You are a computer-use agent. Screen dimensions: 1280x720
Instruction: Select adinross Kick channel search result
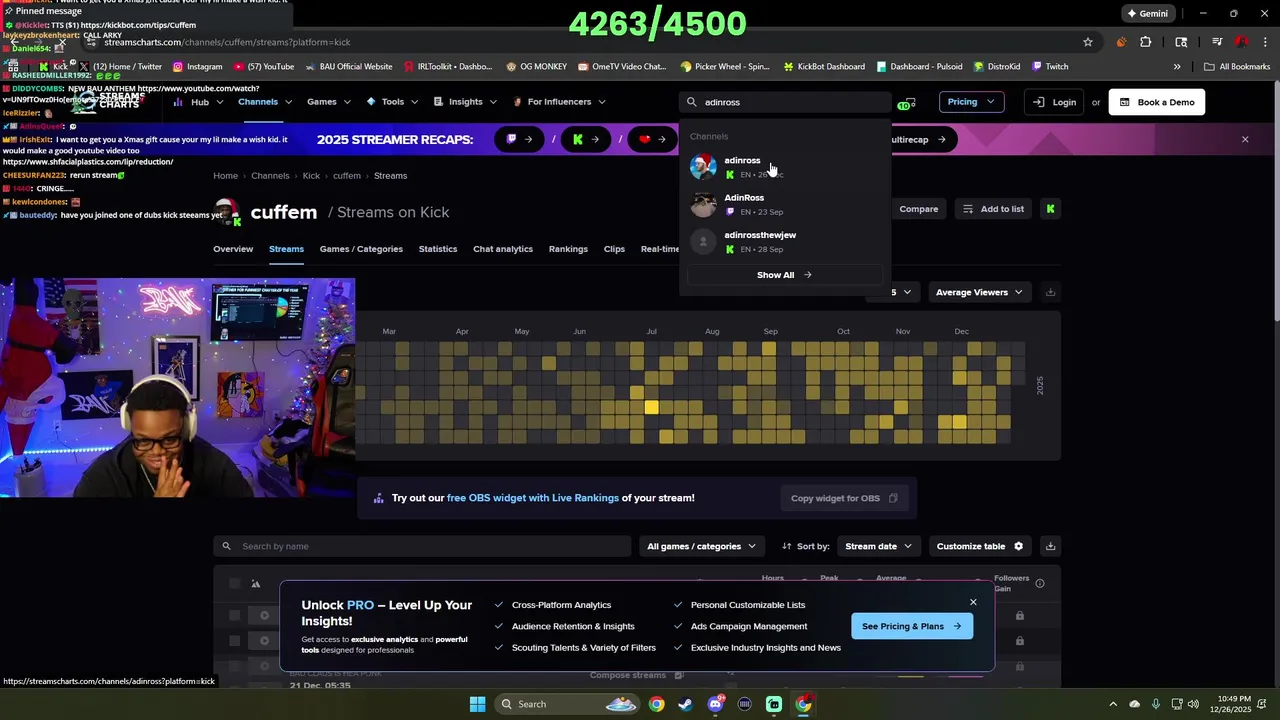click(x=785, y=167)
